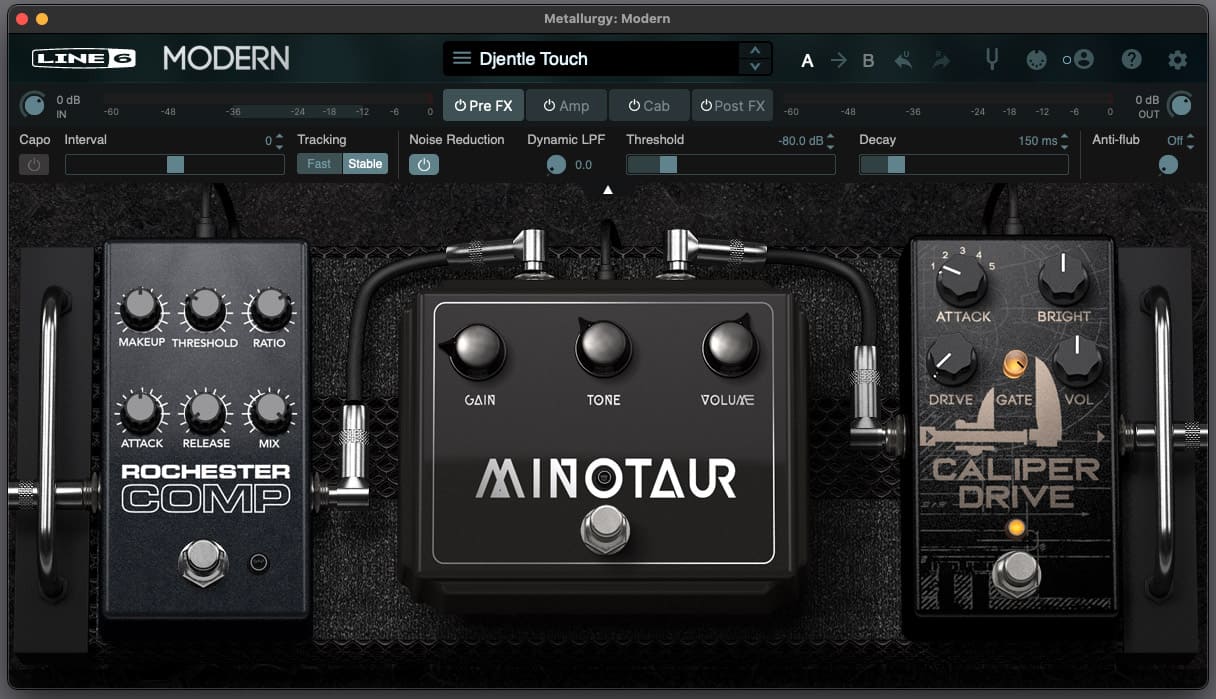The image size is (1216, 699).
Task: Click the Minotaur Gain knob
Action: coord(477,349)
